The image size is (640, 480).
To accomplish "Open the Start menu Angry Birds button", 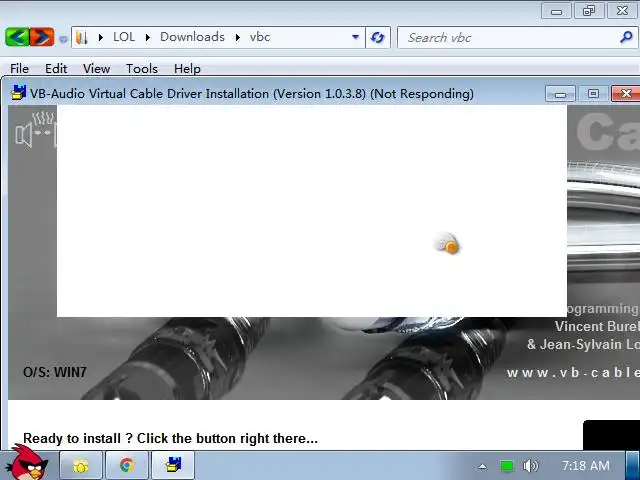I will [27, 463].
